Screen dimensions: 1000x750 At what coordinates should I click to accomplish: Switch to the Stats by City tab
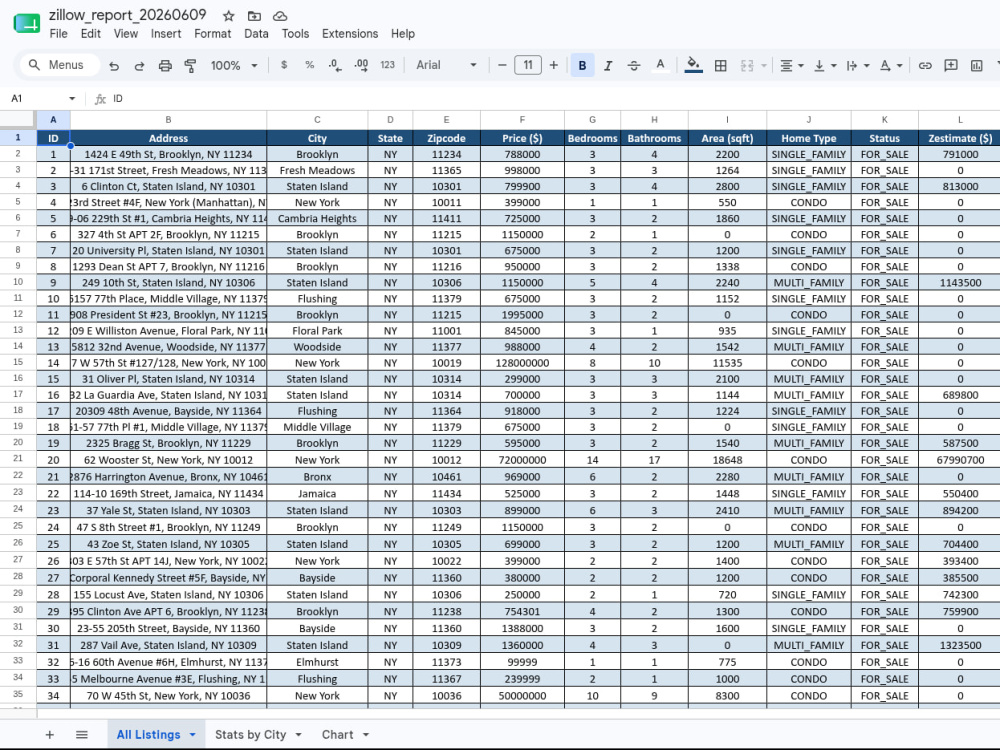click(251, 735)
